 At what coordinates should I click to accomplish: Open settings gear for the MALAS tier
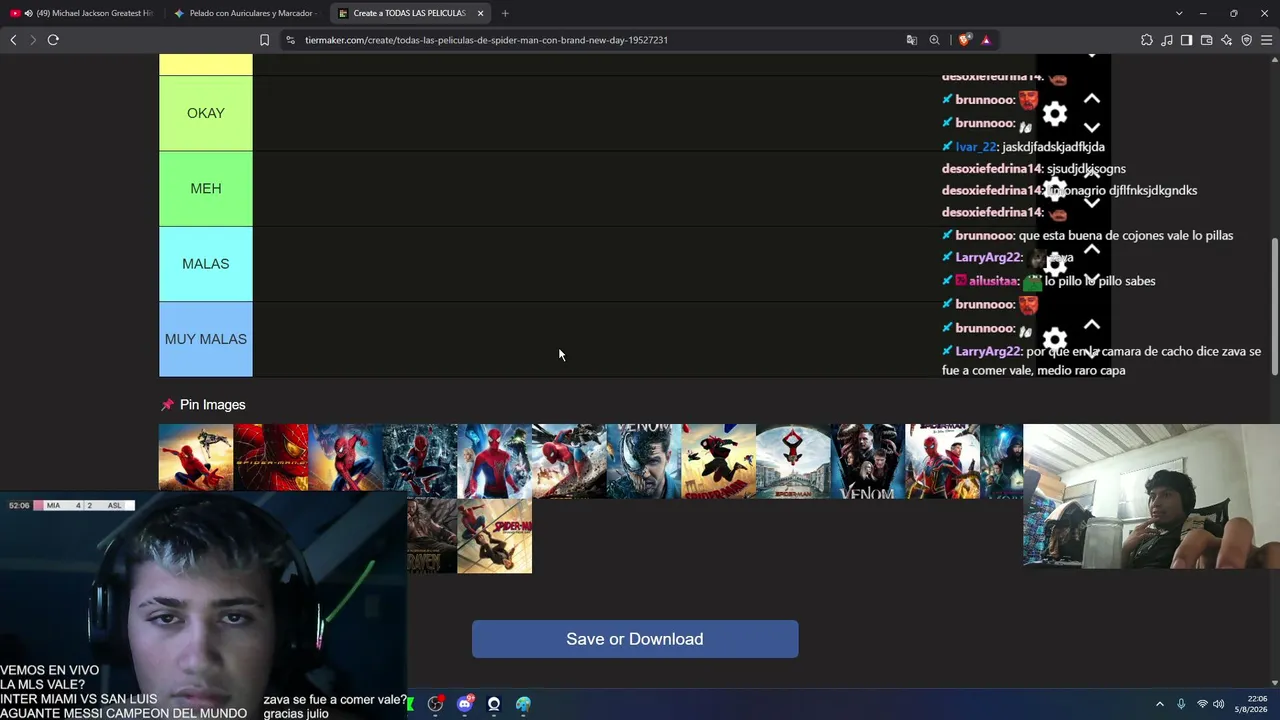pyautogui.click(x=1055, y=264)
